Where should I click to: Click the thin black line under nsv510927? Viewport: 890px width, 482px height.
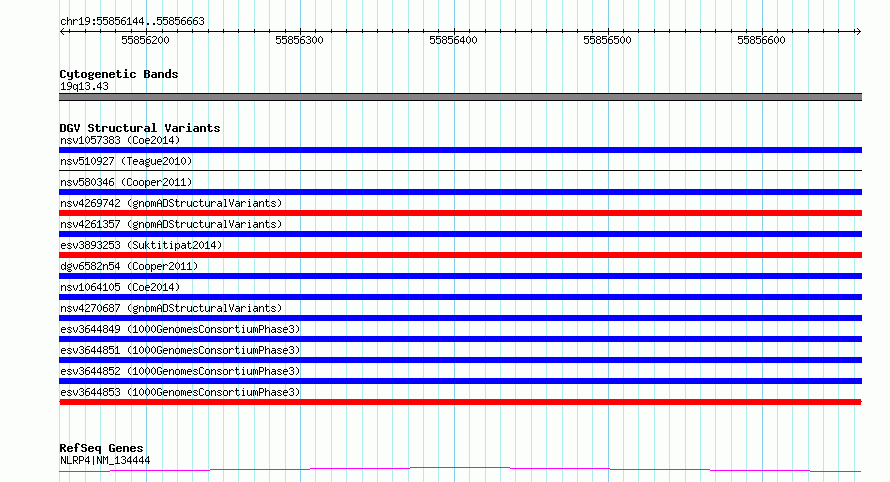click(x=460, y=170)
